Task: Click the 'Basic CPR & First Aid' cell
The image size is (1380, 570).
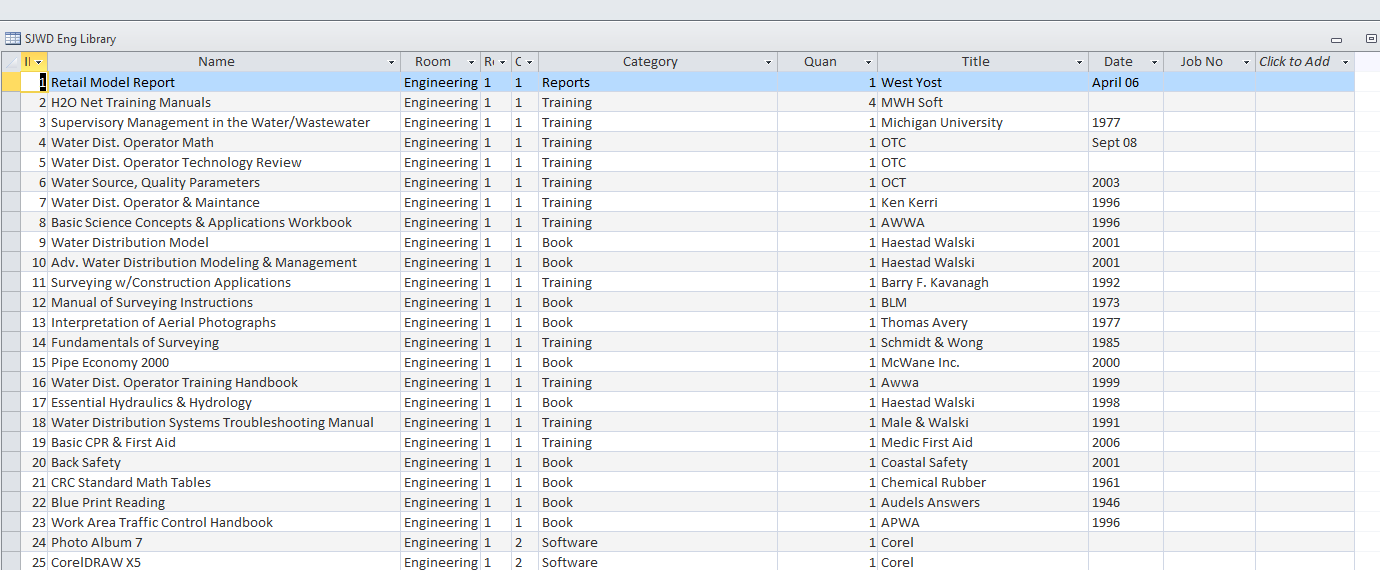Action: pos(224,442)
